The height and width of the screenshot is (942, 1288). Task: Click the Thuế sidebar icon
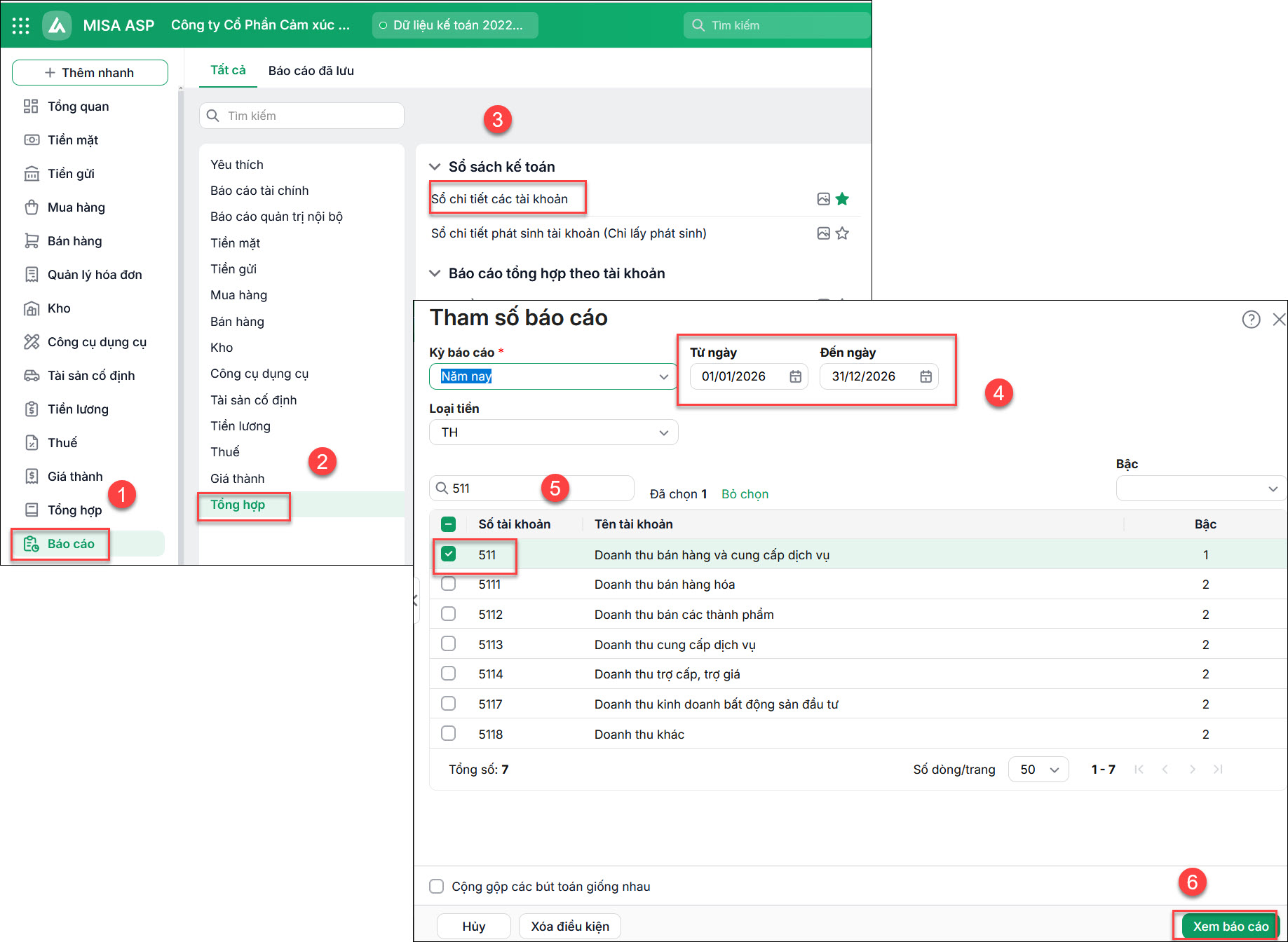tap(32, 443)
